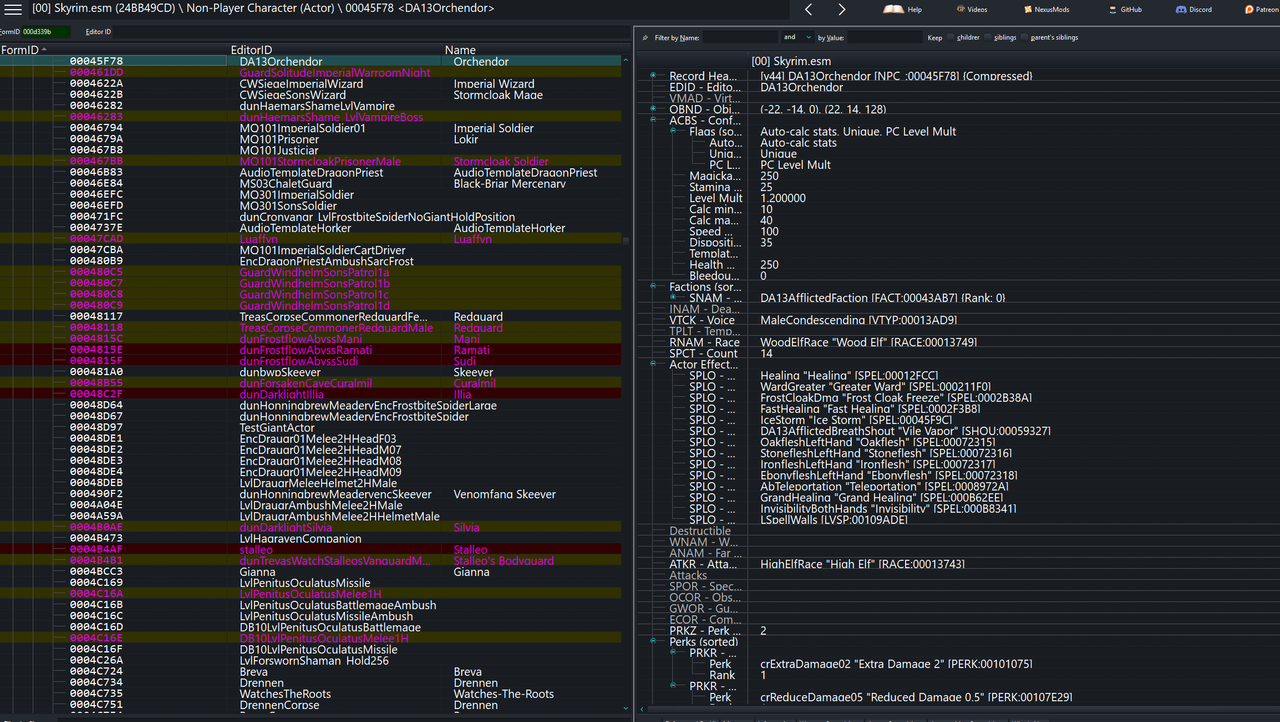Click the Level Mult value 1.200000
Image resolution: width=1280 pixels, height=722 pixels.
tap(783, 198)
